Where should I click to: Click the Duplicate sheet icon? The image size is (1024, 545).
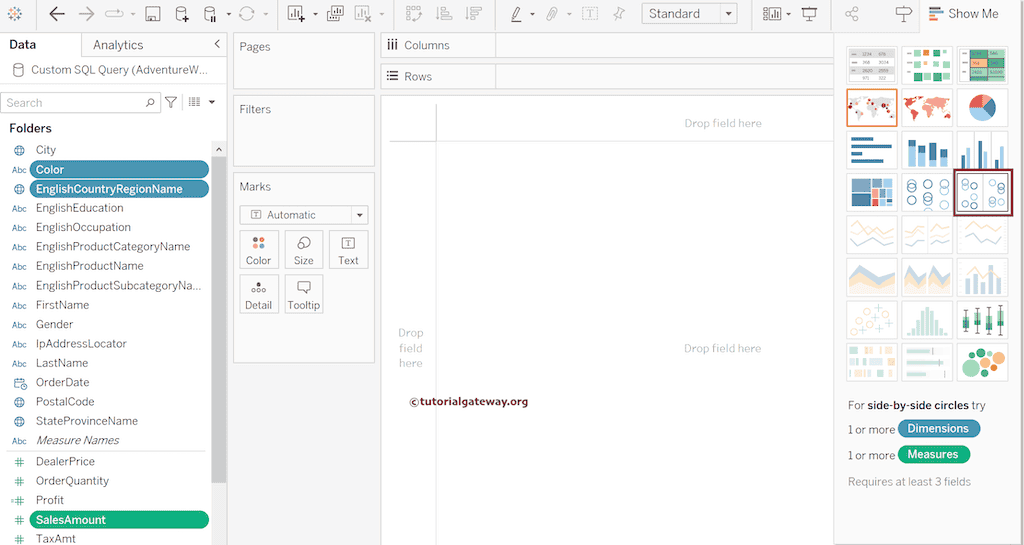point(335,14)
